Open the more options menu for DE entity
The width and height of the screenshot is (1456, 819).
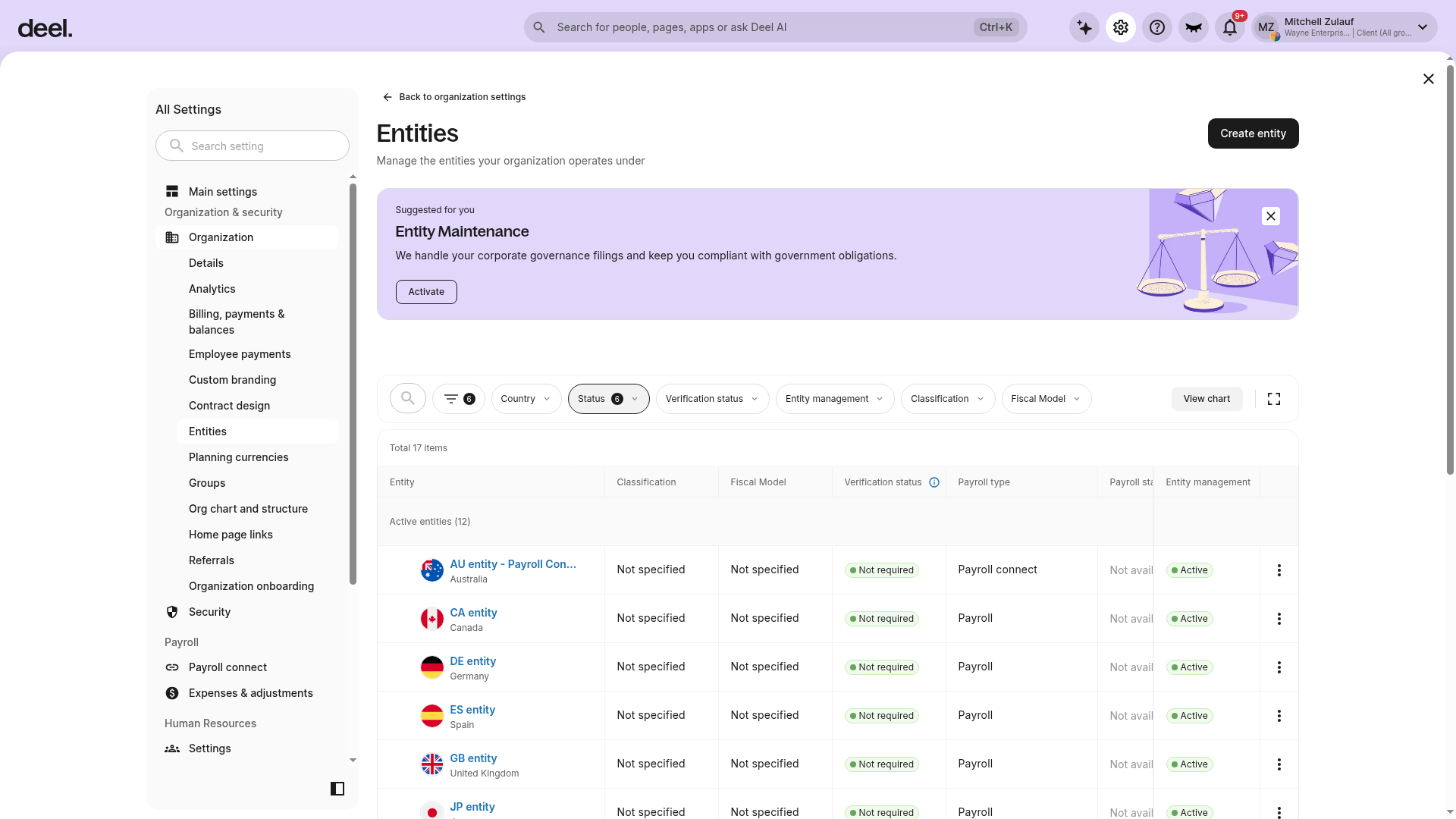coord(1279,667)
